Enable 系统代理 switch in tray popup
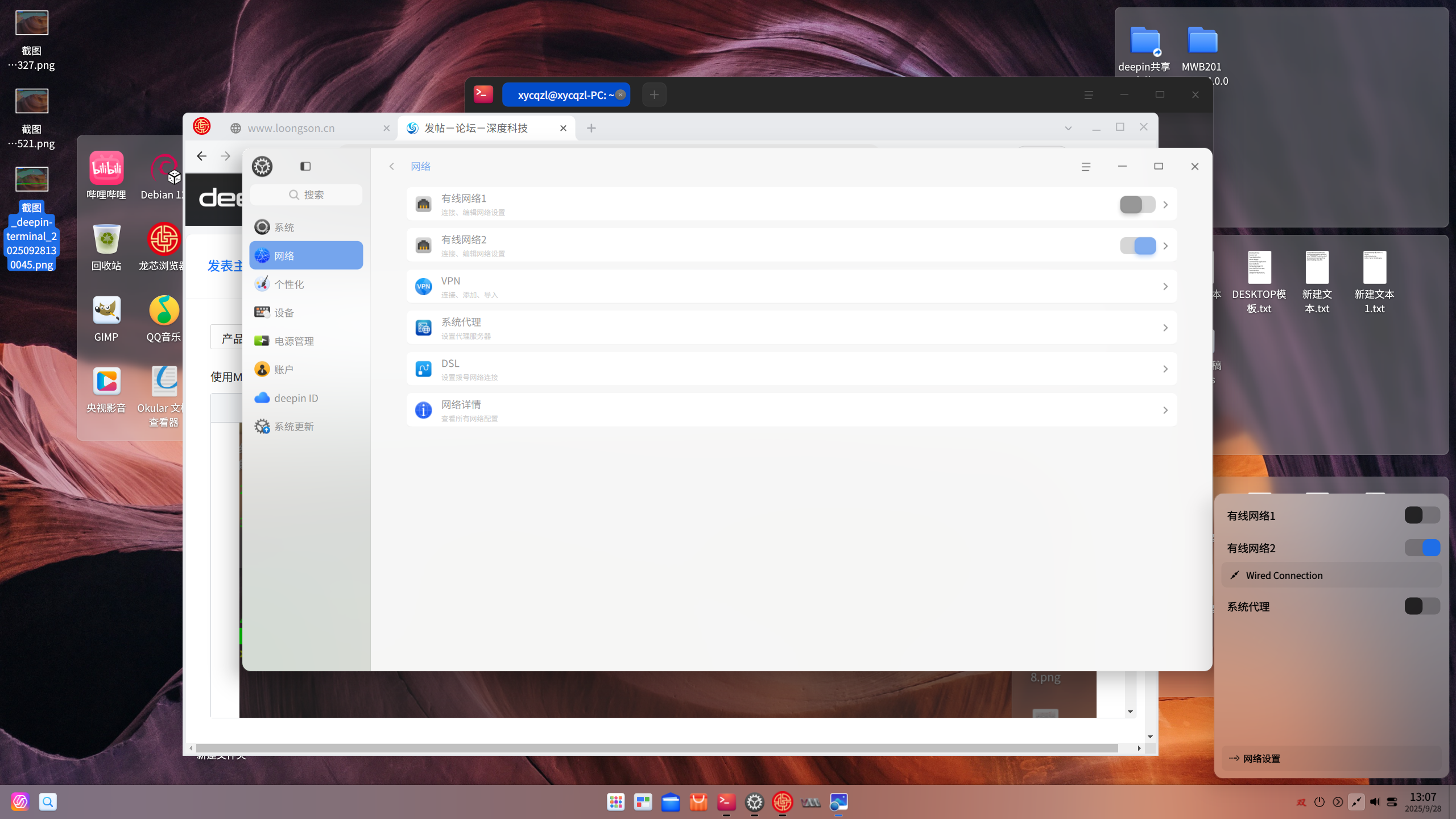Screen dimensions: 1456x819 (x=1422, y=606)
